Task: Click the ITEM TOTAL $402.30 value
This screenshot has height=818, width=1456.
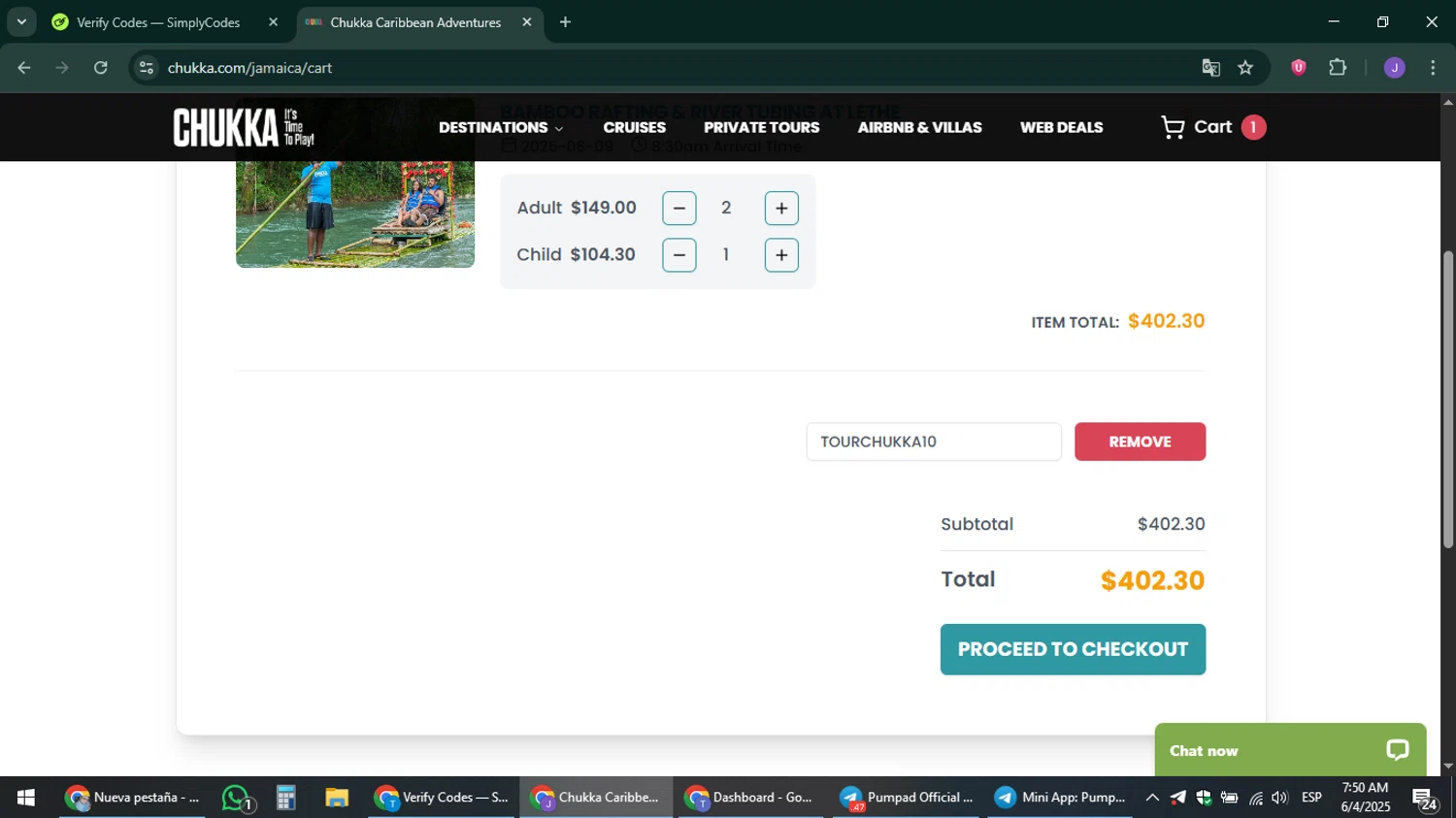Action: click(x=1166, y=321)
